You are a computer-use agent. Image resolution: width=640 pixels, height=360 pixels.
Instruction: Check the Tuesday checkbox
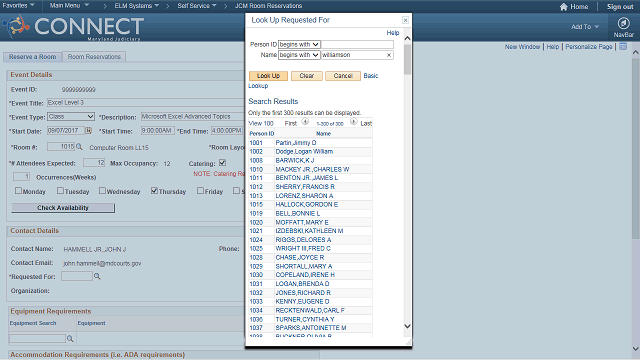[x=60, y=191]
